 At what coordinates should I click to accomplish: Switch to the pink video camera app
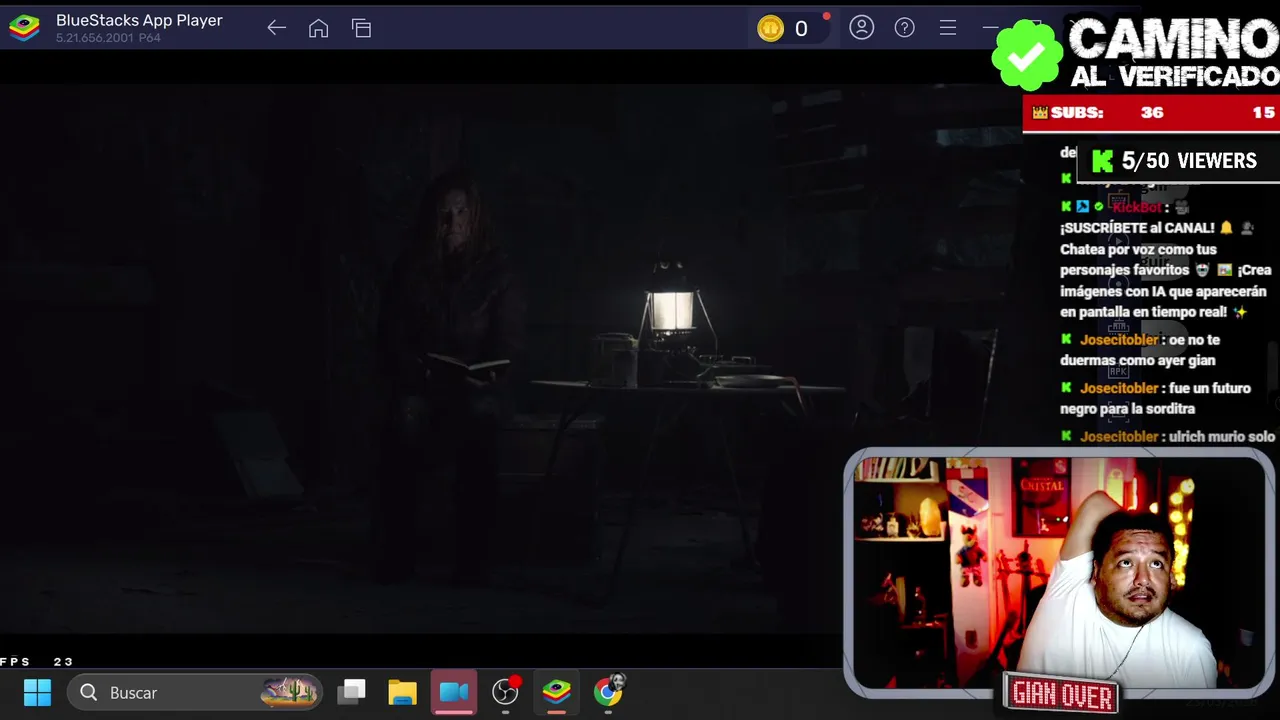(x=454, y=692)
